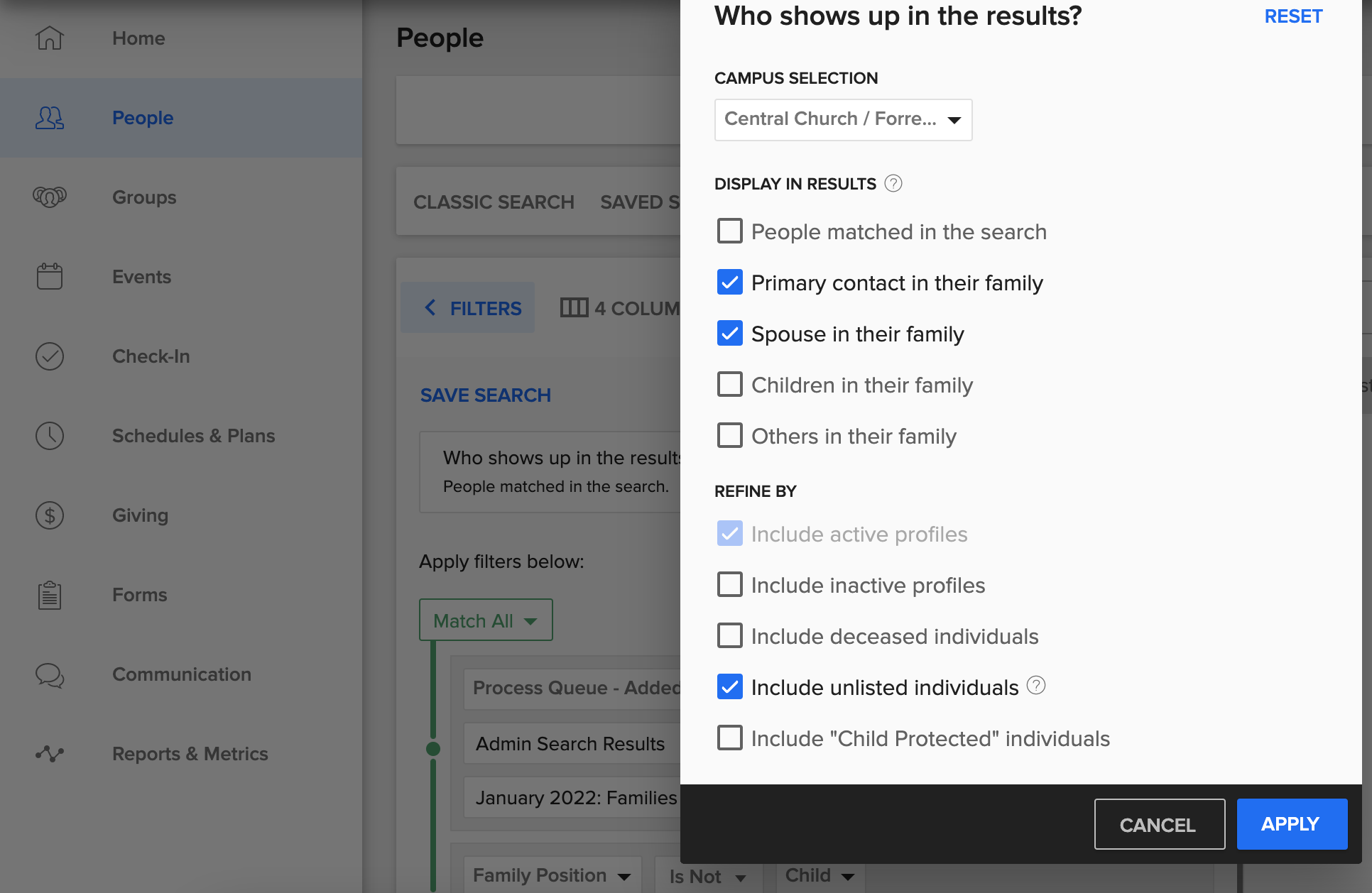Image resolution: width=1372 pixels, height=893 pixels.
Task: Click the Apply button
Action: 1291,823
